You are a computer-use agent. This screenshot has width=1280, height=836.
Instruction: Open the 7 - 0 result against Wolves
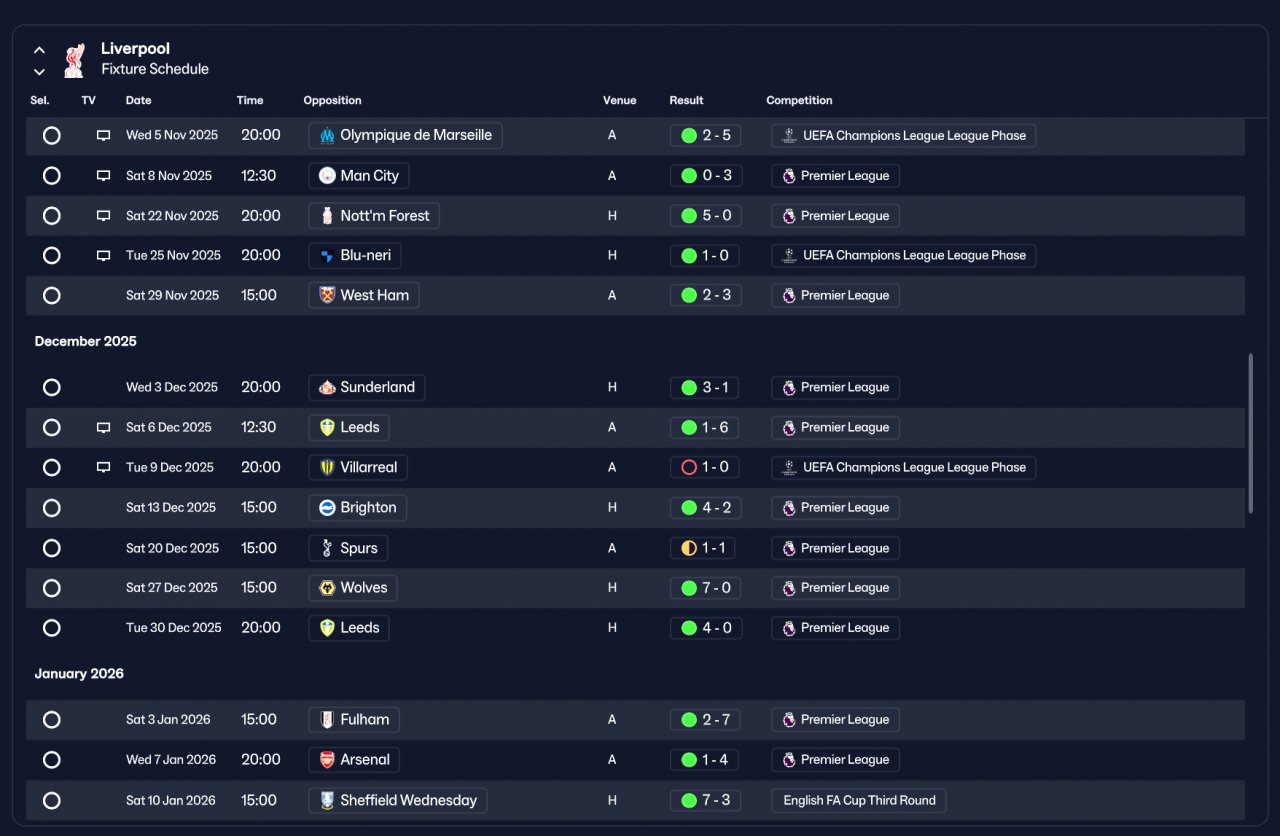705,588
